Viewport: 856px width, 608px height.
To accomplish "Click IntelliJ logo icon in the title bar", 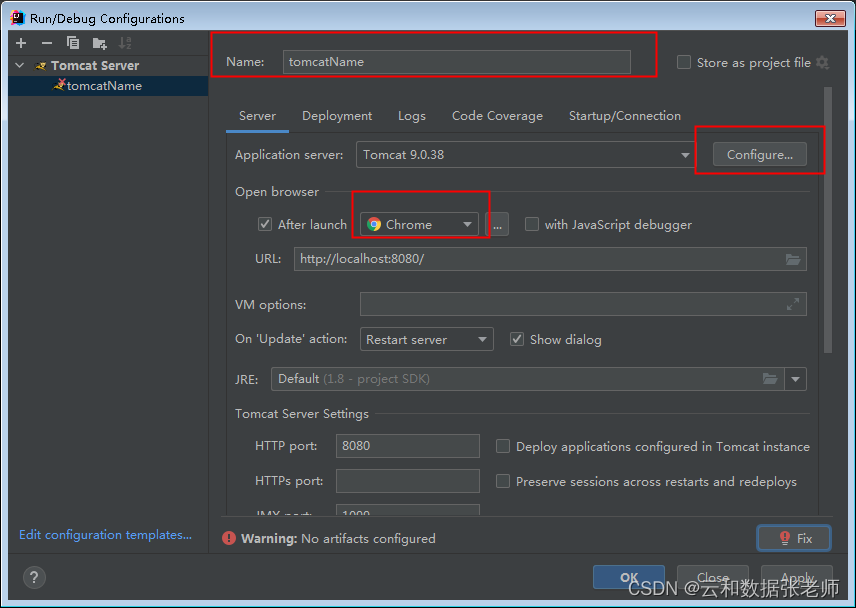I will pos(17,18).
